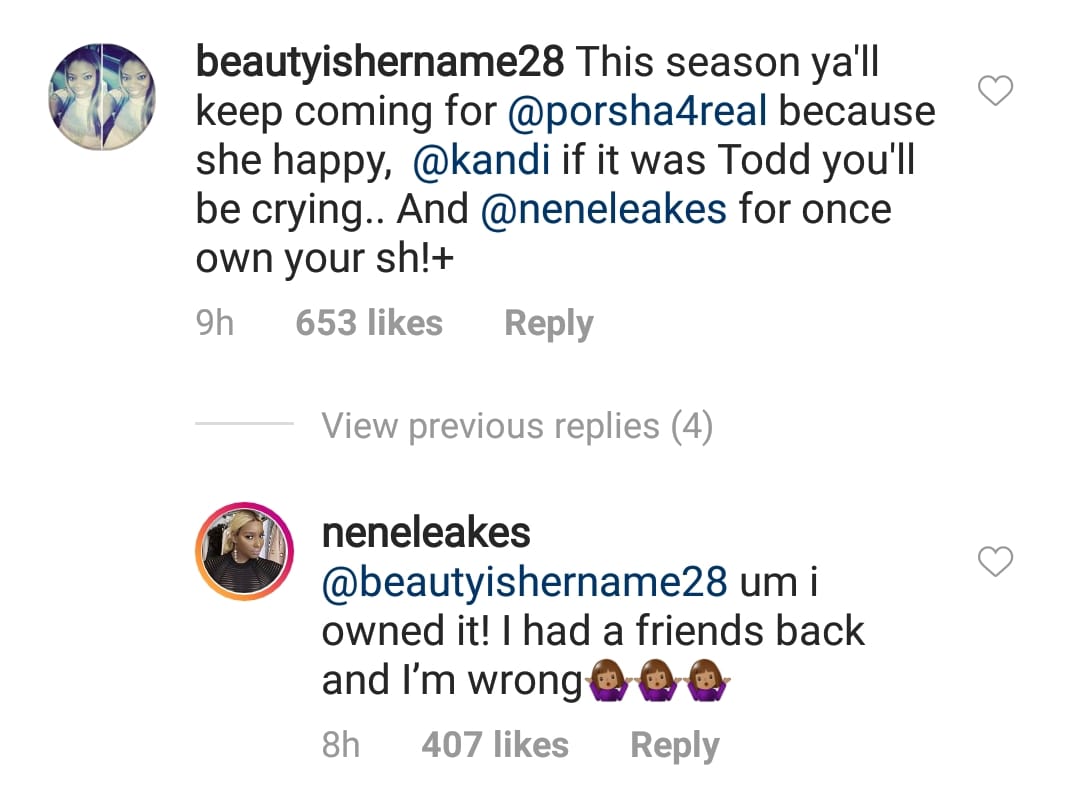1069x795 pixels.
Task: Click the bold neneleakes username
Action: [426, 533]
